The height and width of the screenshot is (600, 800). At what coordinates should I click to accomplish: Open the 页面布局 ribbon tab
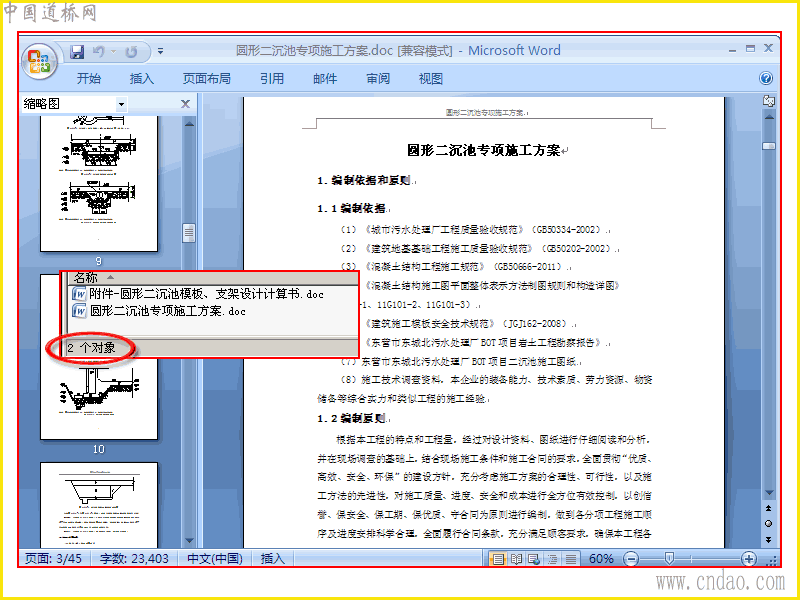tap(207, 79)
